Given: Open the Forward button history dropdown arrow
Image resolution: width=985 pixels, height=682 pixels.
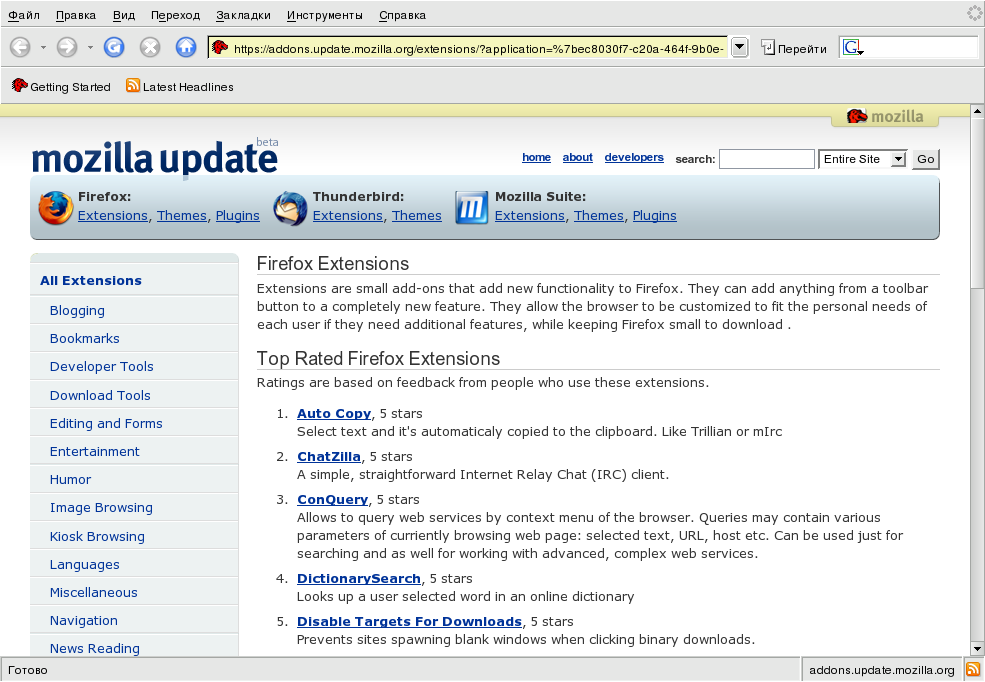Looking at the screenshot, I should (90, 48).
